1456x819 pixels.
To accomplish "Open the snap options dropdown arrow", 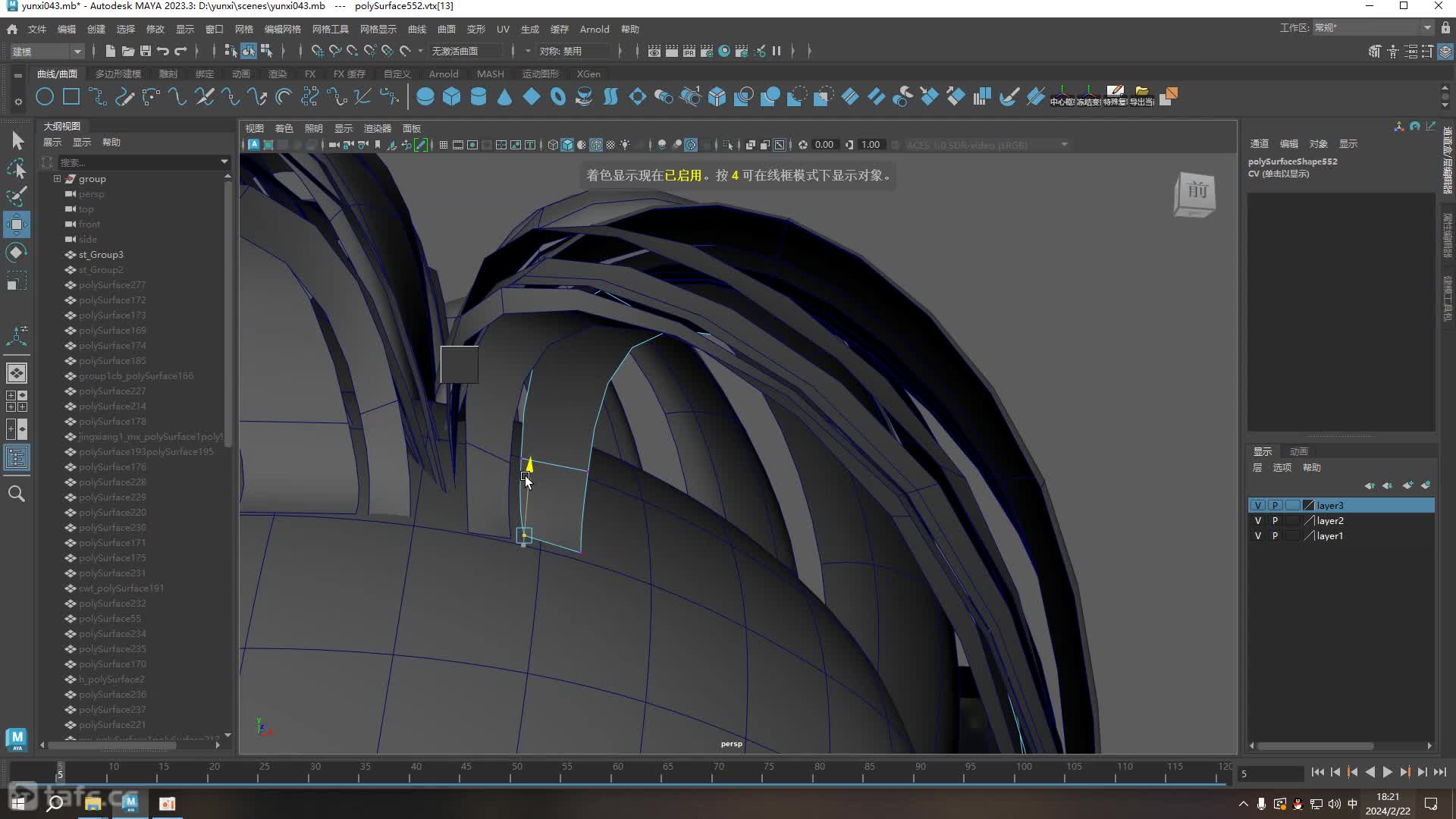I will pyautogui.click(x=420, y=51).
